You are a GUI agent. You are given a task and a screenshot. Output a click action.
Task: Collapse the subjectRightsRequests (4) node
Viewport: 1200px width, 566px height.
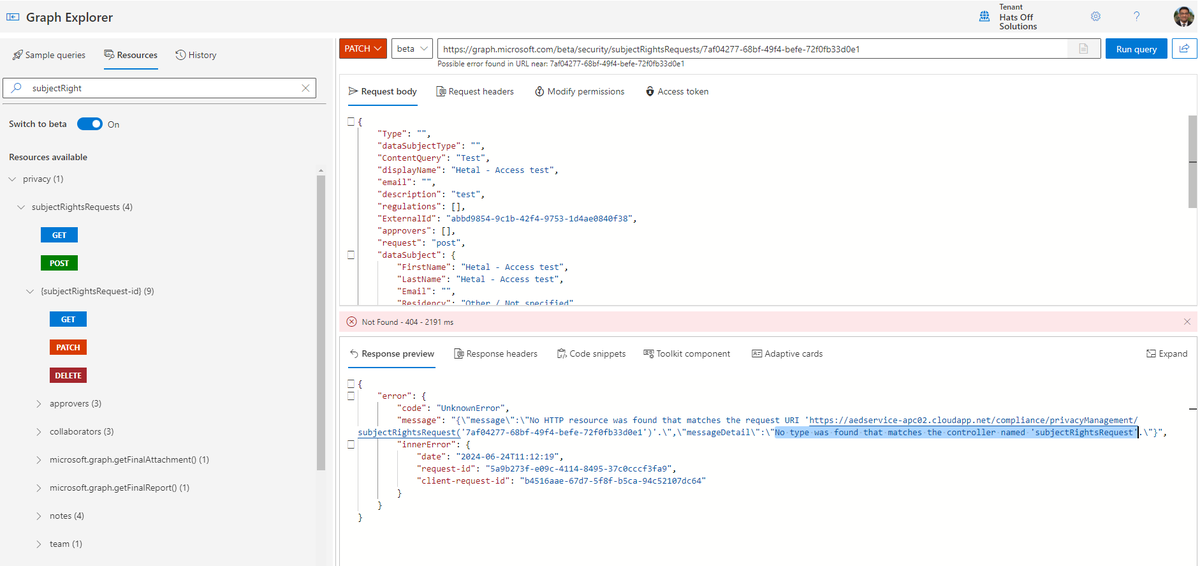22,207
